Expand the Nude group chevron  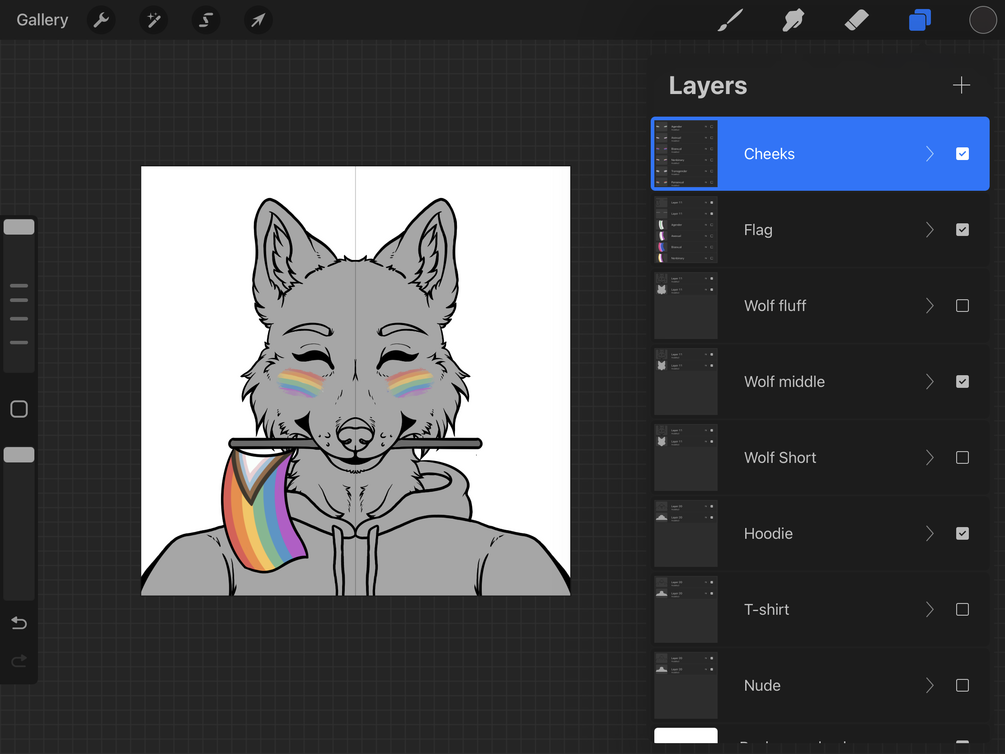point(929,685)
